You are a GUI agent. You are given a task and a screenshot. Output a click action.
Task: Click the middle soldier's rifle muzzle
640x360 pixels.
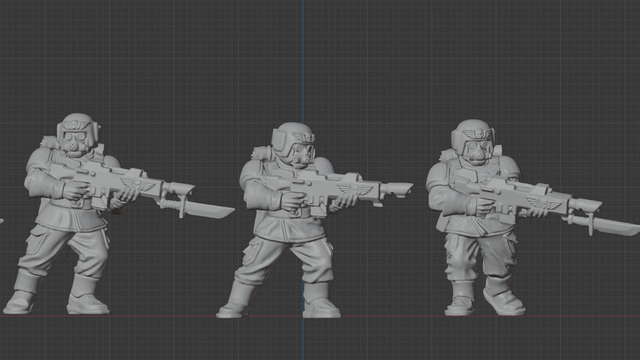[396, 189]
